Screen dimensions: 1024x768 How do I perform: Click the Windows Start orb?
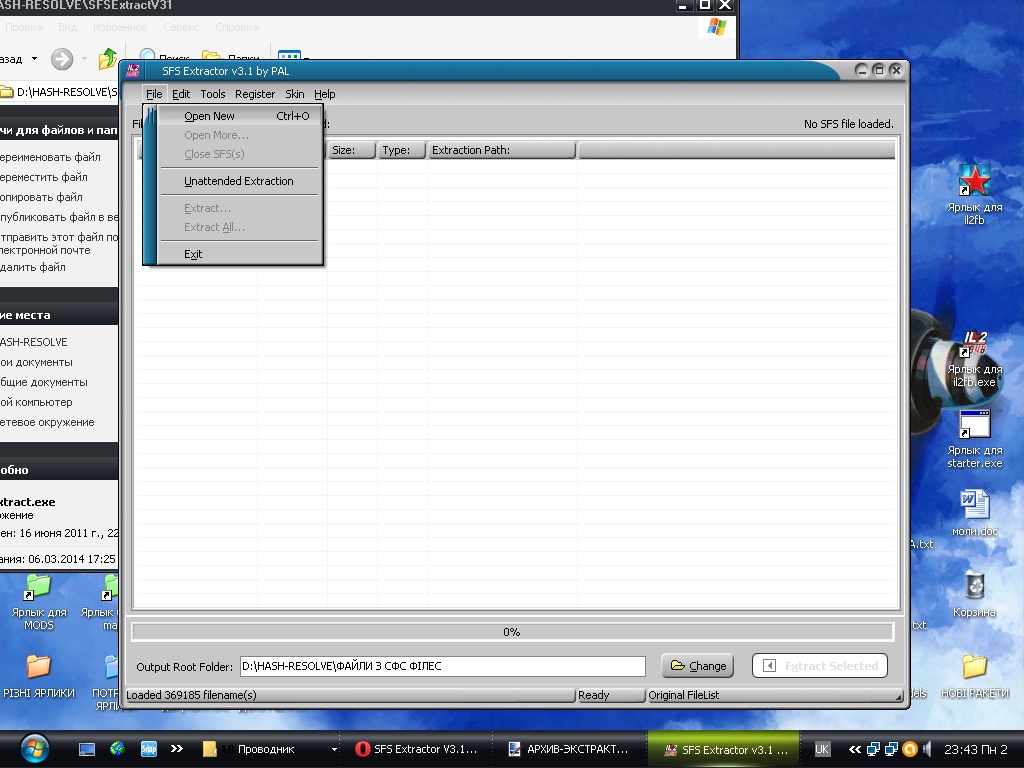(33, 748)
